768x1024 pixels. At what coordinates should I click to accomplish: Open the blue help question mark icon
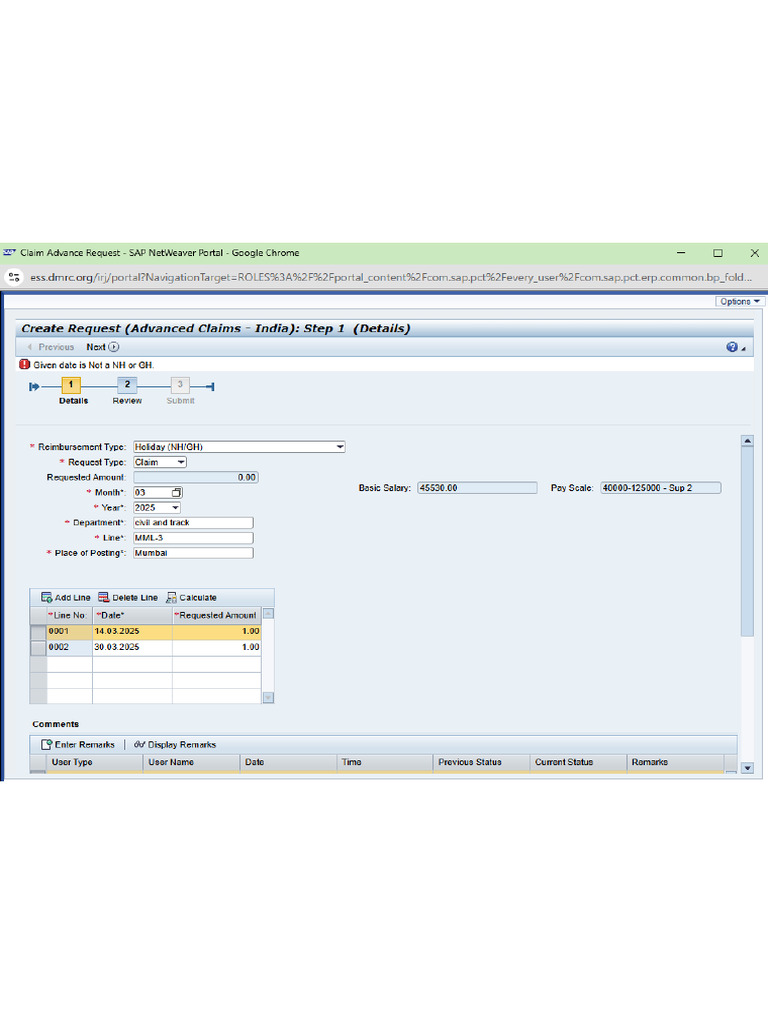tap(732, 347)
